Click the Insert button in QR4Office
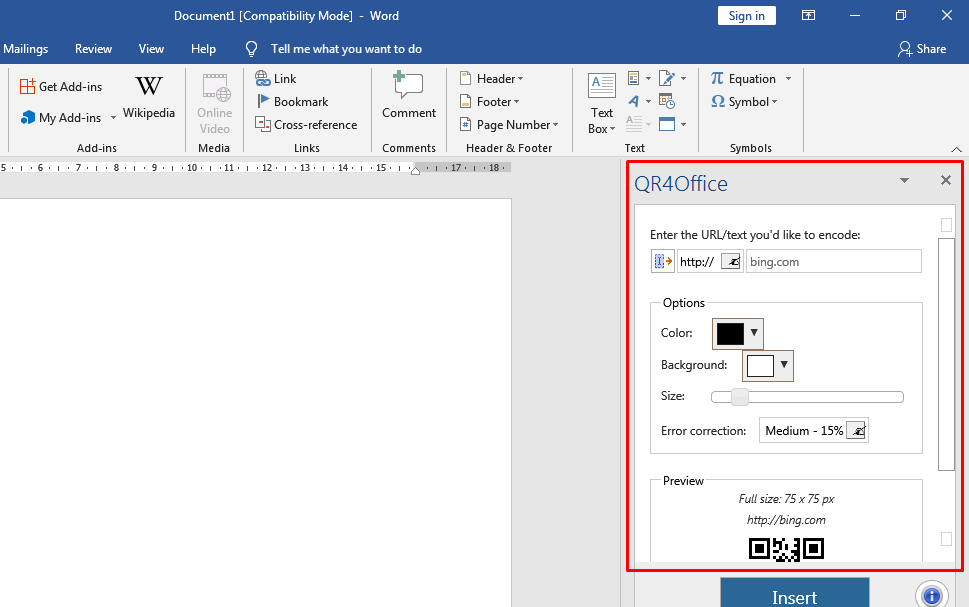Screen dimensions: 969x607 tap(795, 593)
